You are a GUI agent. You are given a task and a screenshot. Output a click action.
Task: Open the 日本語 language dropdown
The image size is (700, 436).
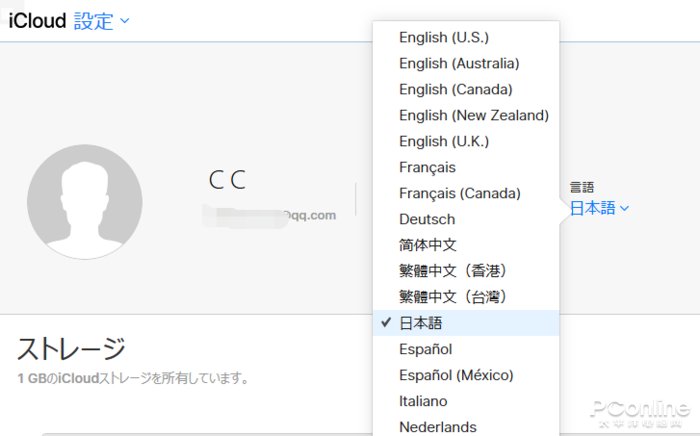point(599,208)
